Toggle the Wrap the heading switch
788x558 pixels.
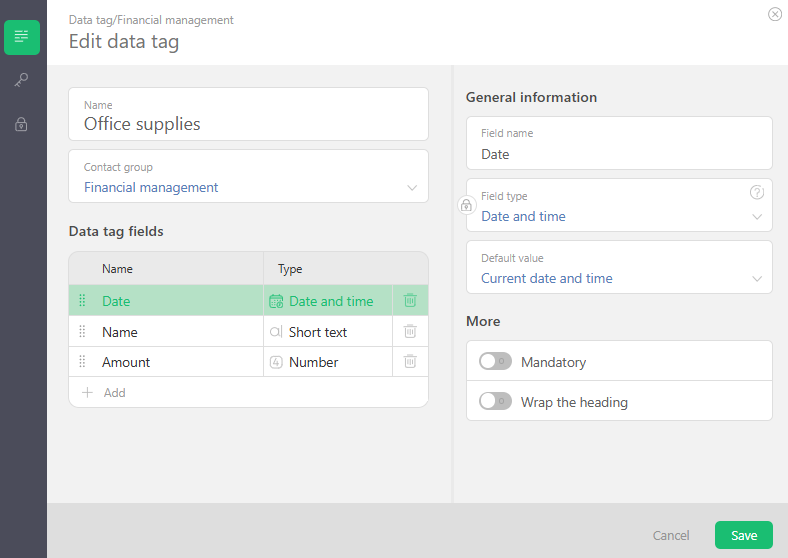click(495, 401)
